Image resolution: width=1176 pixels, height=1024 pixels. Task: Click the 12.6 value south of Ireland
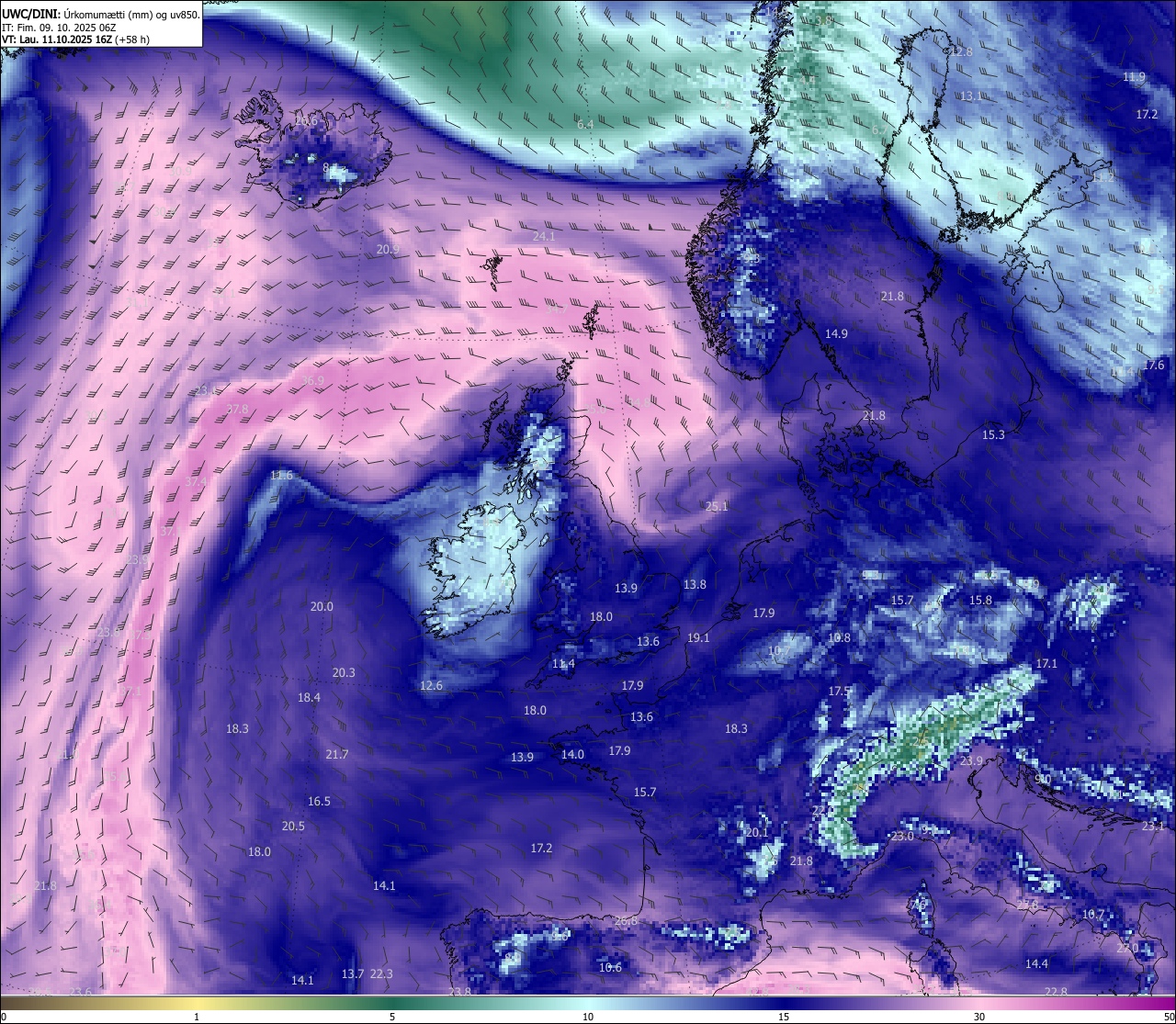431,685
